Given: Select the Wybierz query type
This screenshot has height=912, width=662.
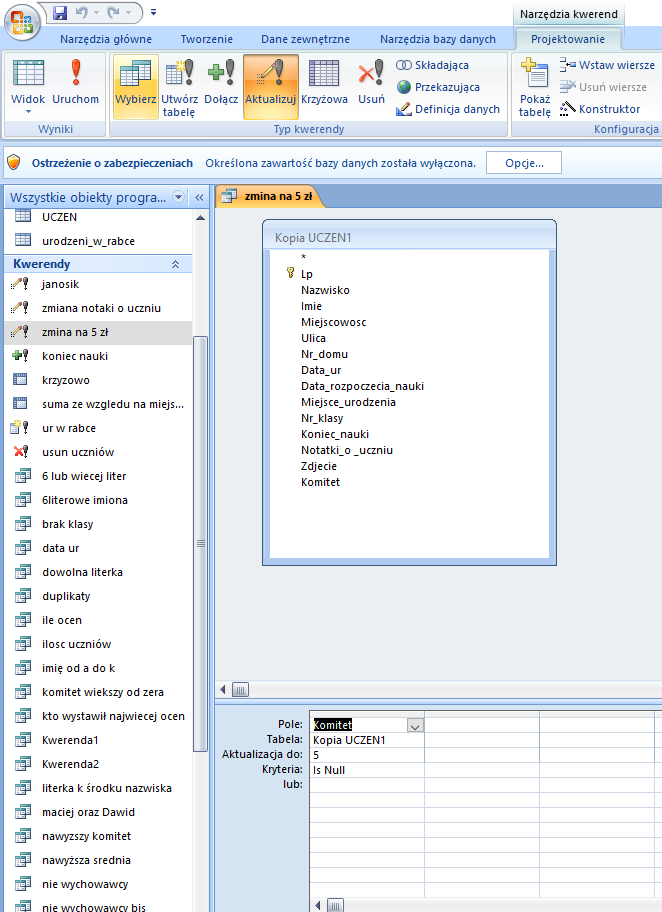Looking at the screenshot, I should [135, 86].
